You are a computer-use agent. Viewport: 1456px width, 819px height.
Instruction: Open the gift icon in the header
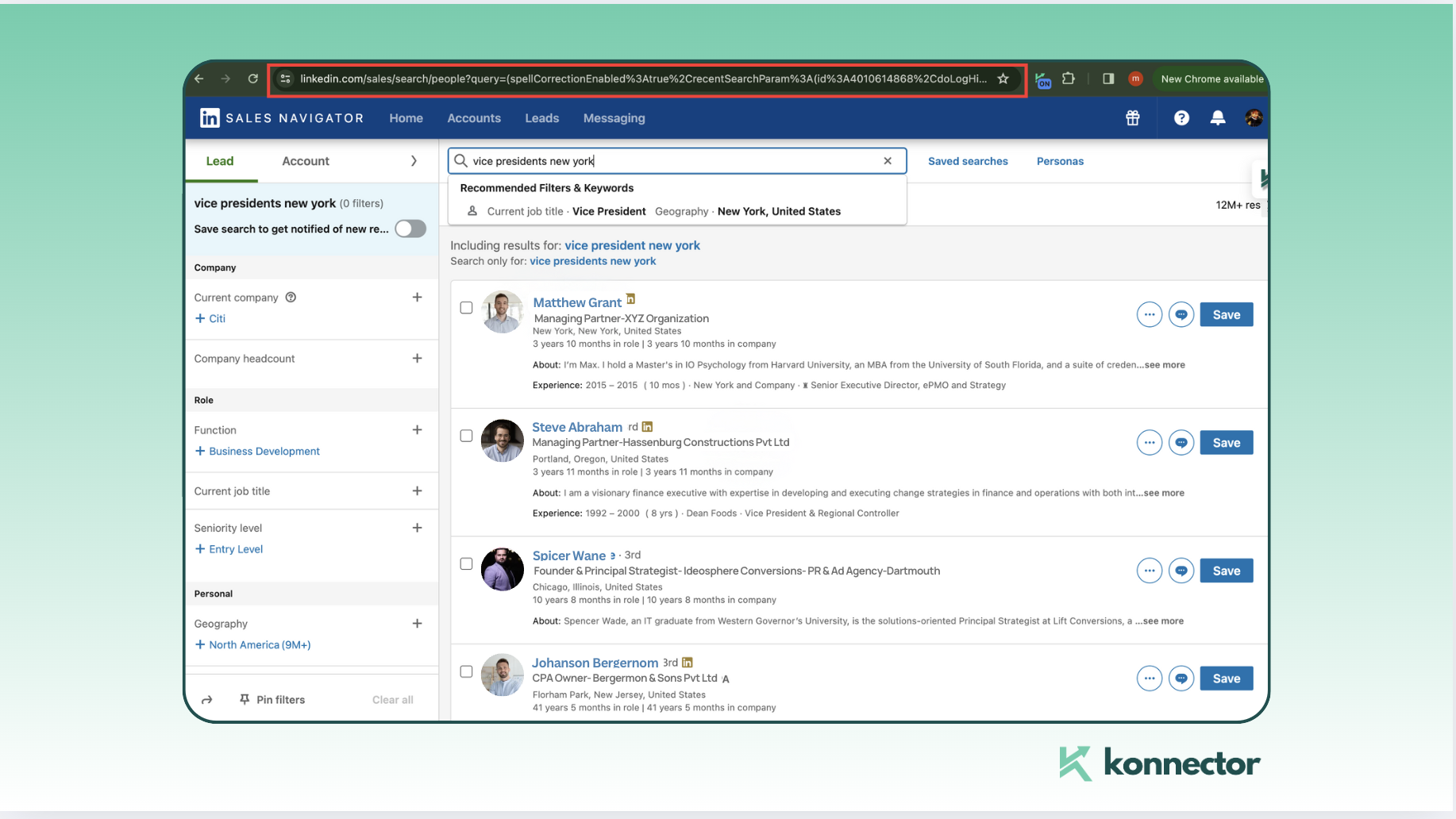point(1133,118)
